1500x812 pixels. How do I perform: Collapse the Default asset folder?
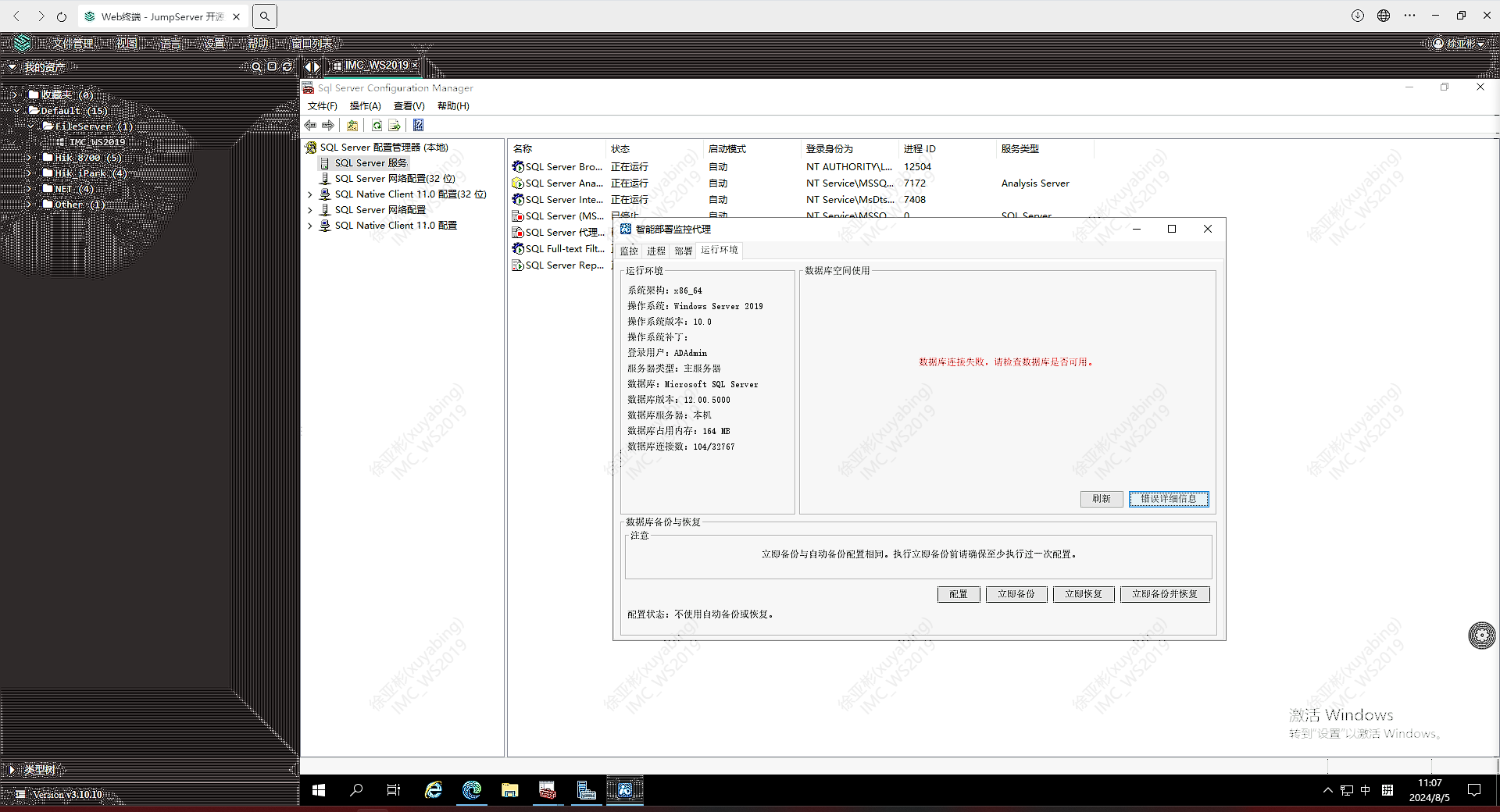[x=16, y=111]
